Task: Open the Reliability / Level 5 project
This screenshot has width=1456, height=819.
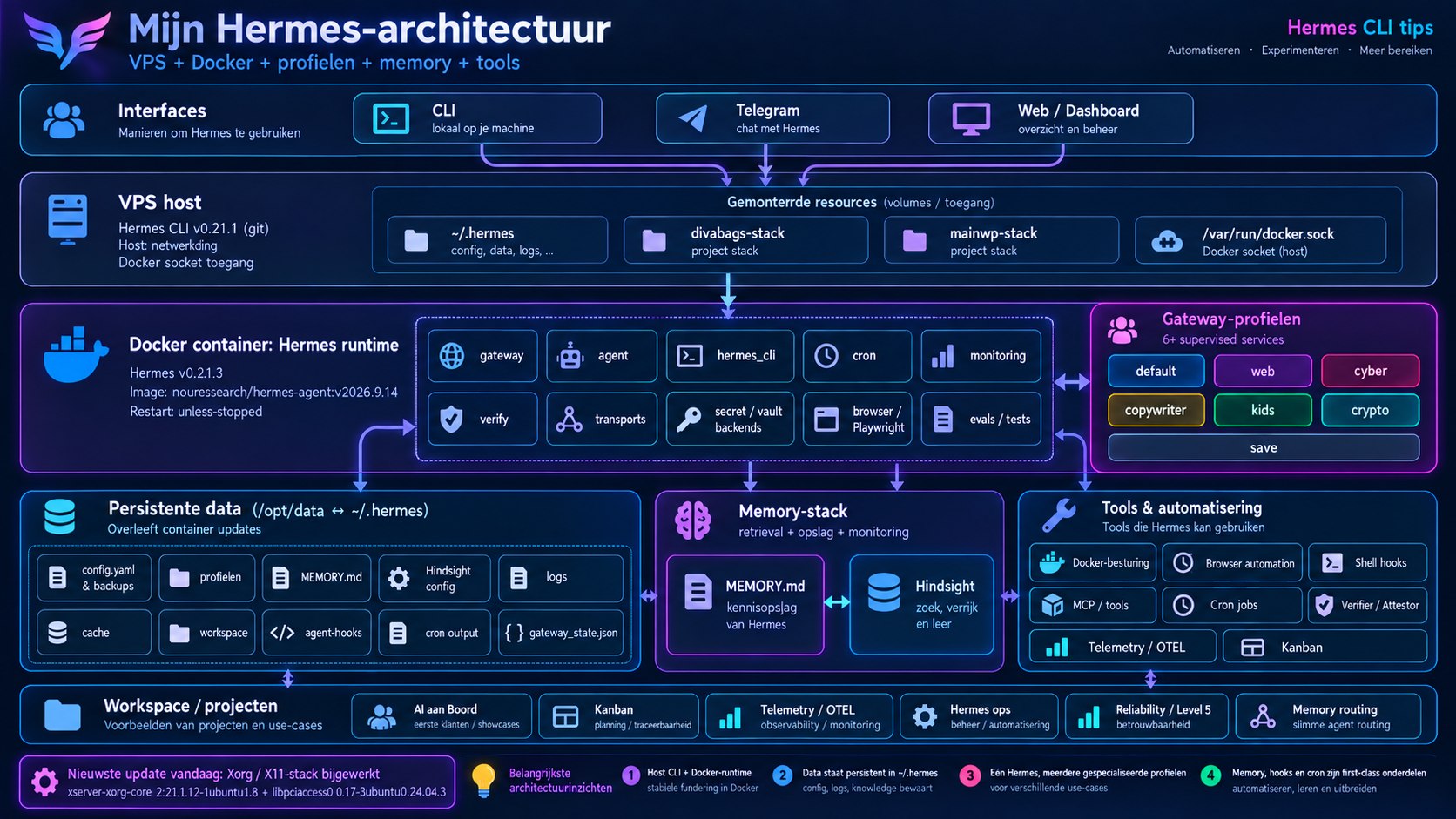Action: tap(1147, 716)
